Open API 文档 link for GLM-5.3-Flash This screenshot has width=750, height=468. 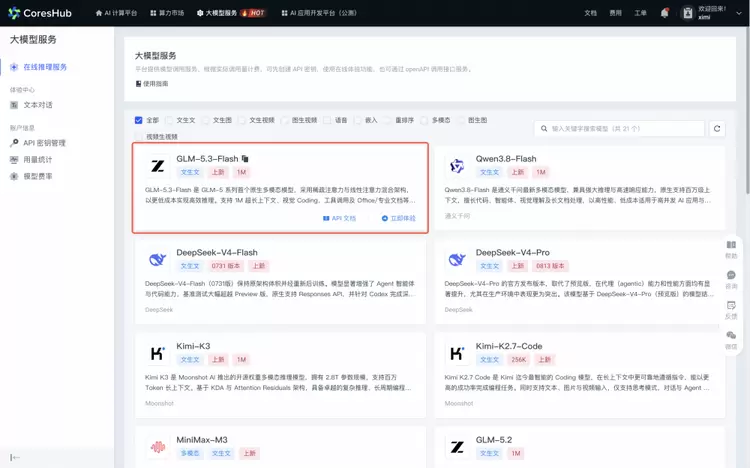coord(339,218)
